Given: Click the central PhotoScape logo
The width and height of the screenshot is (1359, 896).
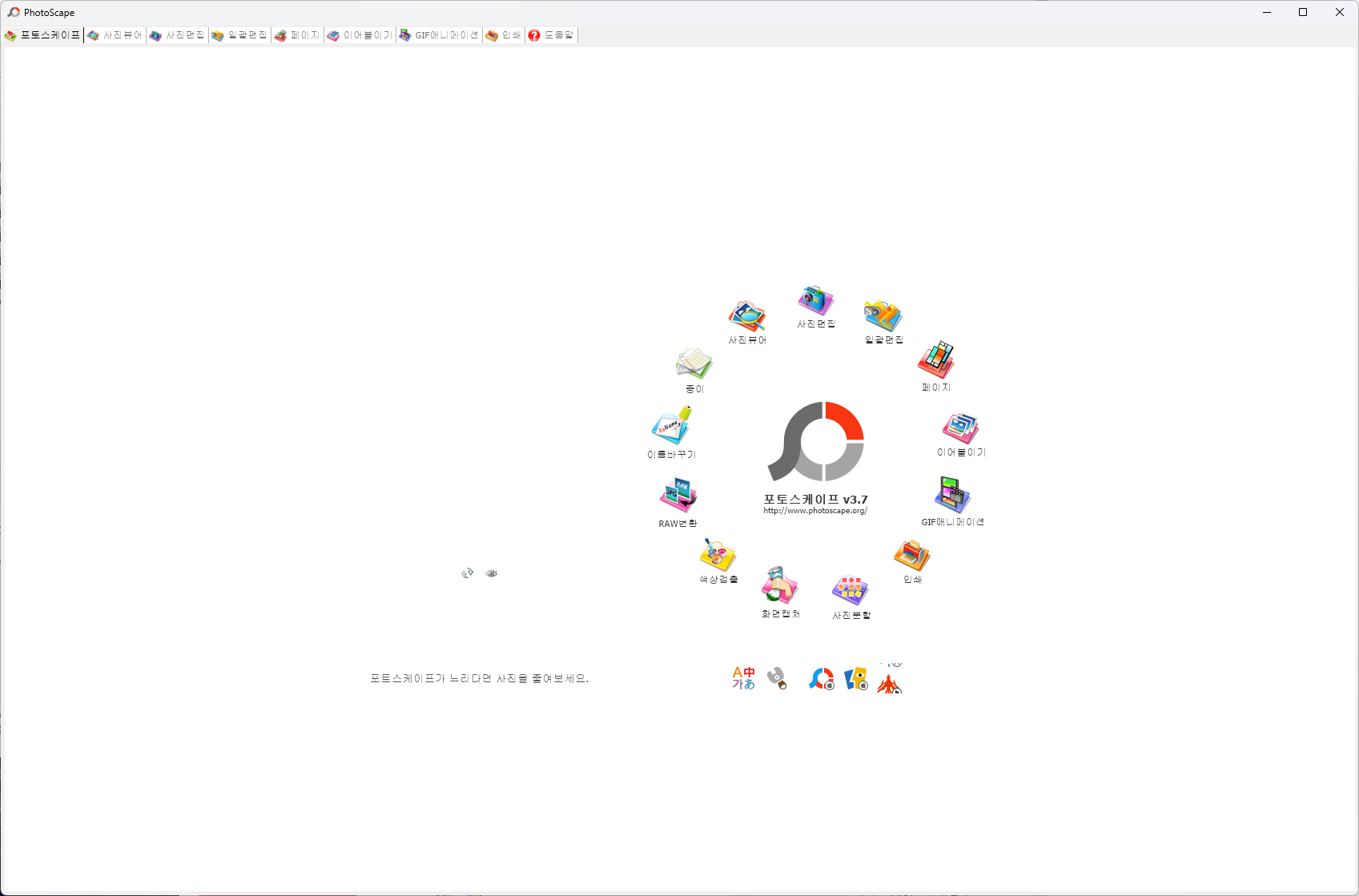Looking at the screenshot, I should [x=815, y=441].
